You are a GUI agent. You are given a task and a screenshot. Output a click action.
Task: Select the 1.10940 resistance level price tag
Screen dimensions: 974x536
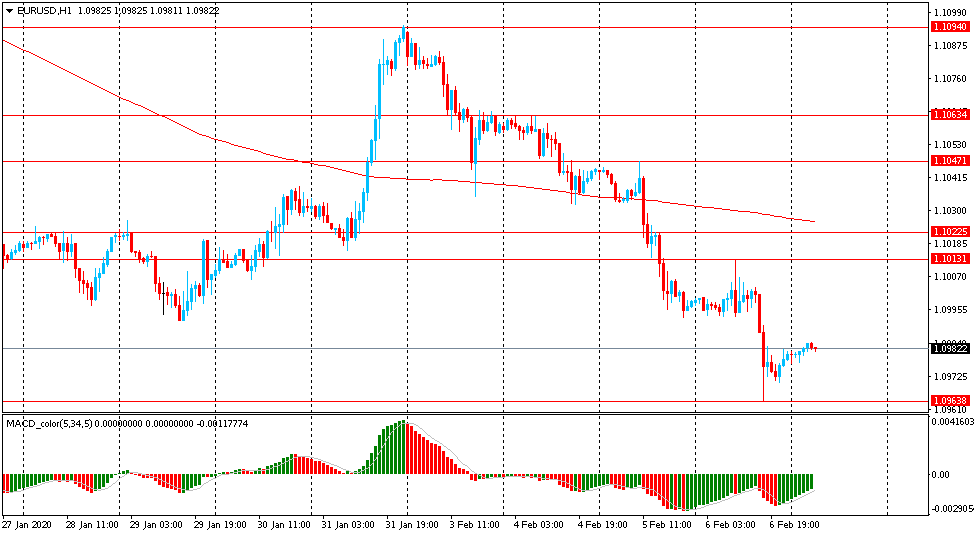949,27
